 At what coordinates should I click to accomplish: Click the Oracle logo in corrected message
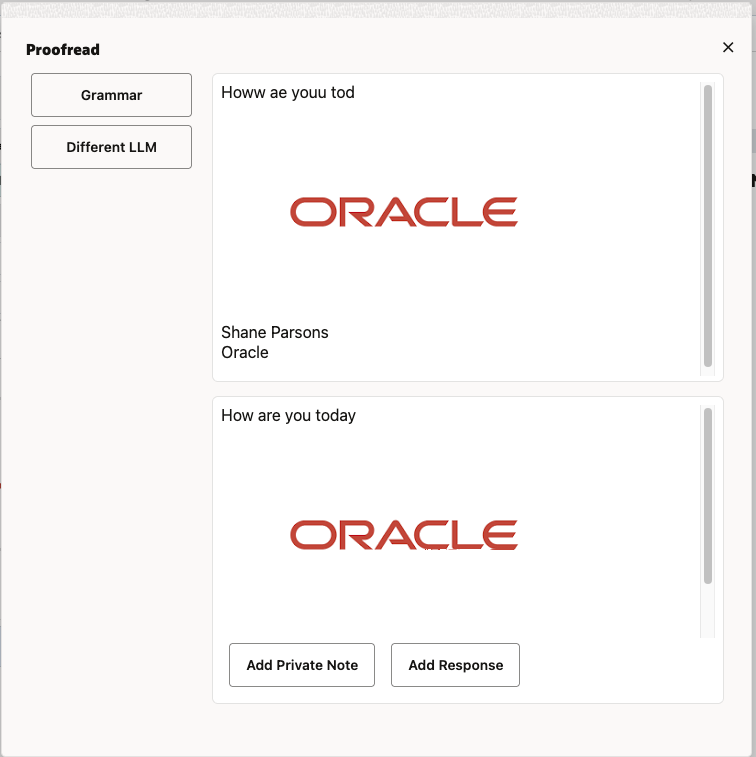coord(404,535)
